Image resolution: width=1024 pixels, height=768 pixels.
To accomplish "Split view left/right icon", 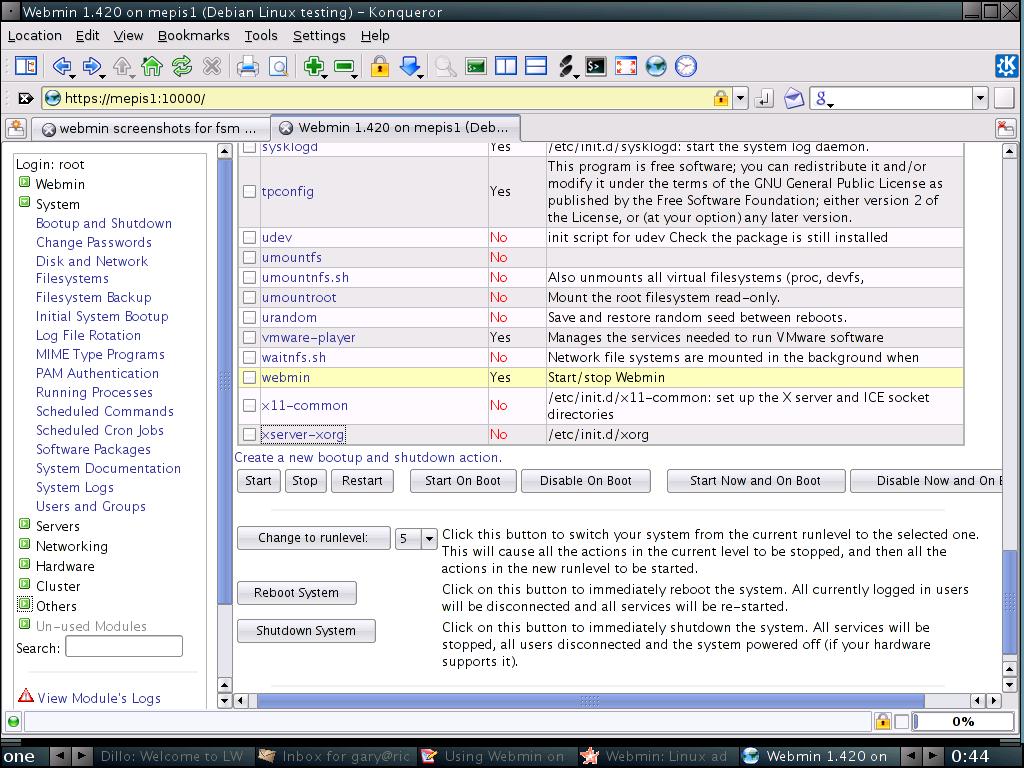I will click(505, 66).
